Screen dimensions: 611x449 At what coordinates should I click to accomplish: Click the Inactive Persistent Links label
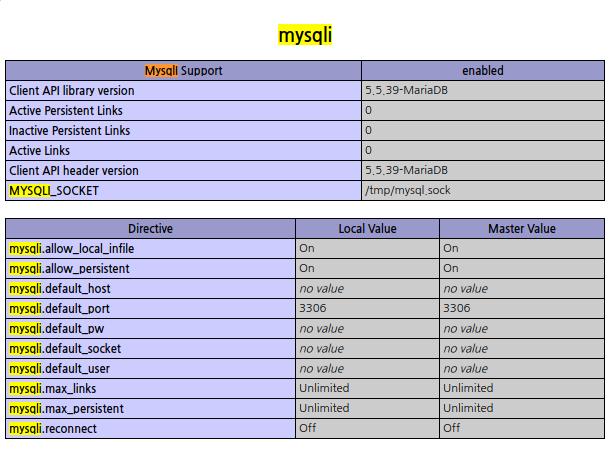(x=69, y=131)
